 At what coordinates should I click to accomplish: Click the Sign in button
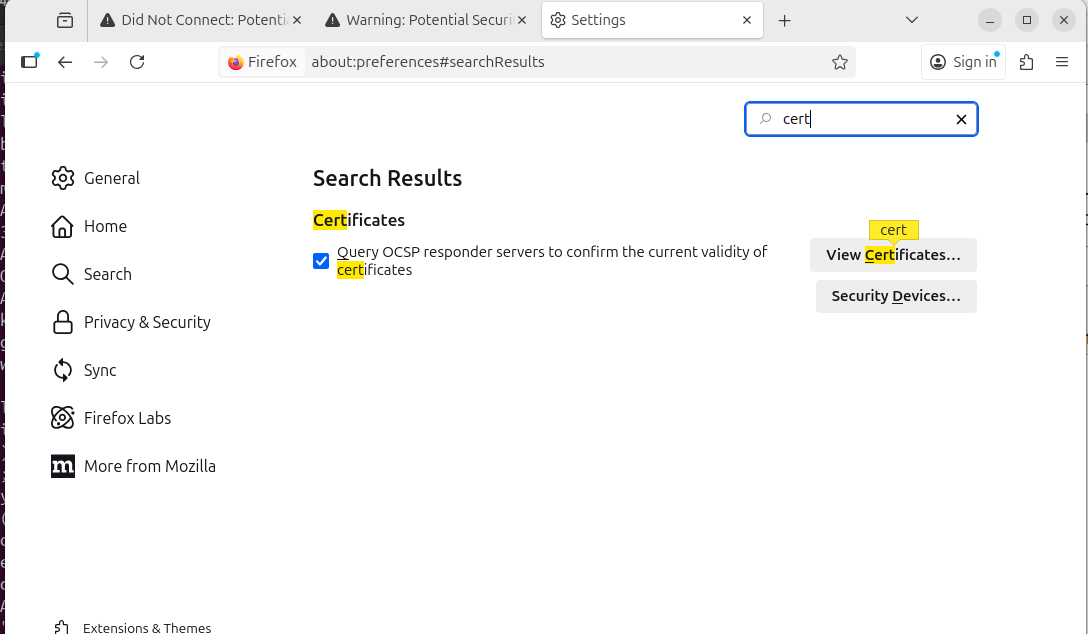pos(963,62)
